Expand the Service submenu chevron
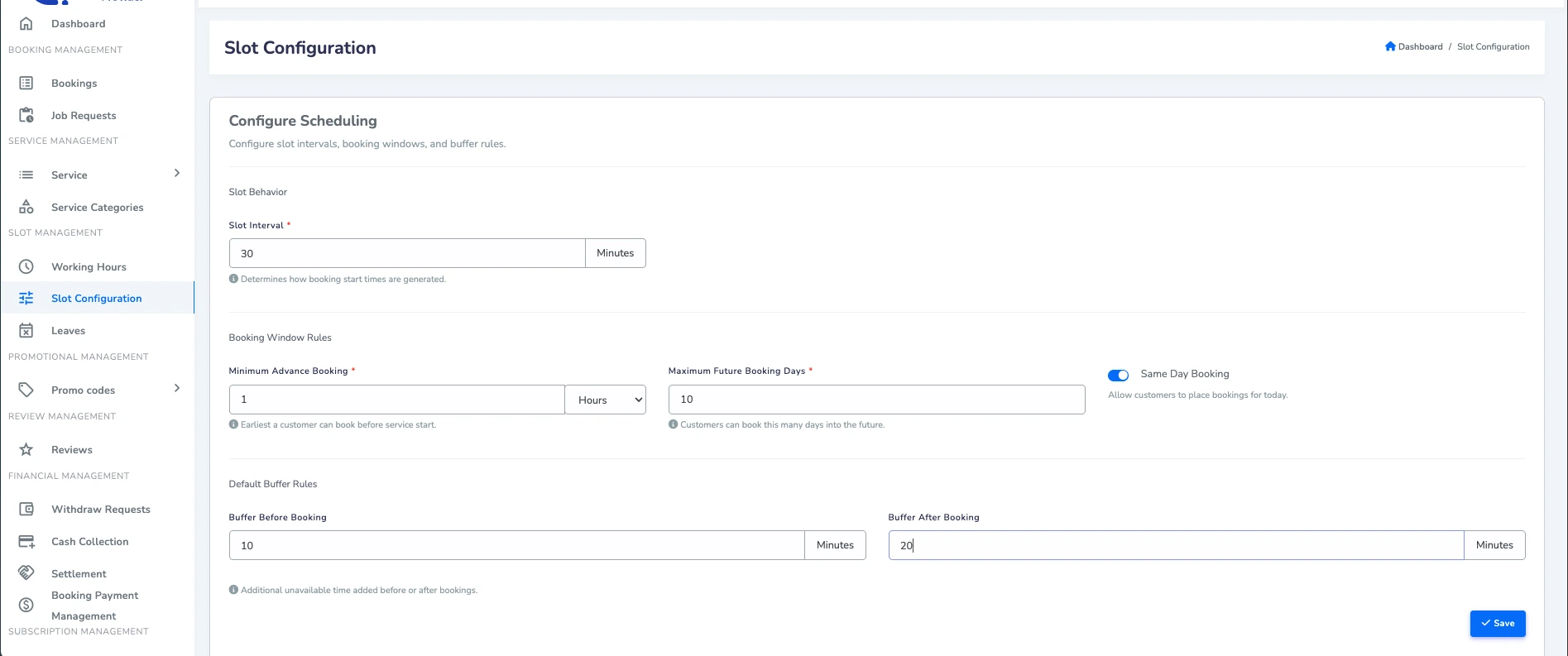The image size is (1568, 656). [x=176, y=173]
